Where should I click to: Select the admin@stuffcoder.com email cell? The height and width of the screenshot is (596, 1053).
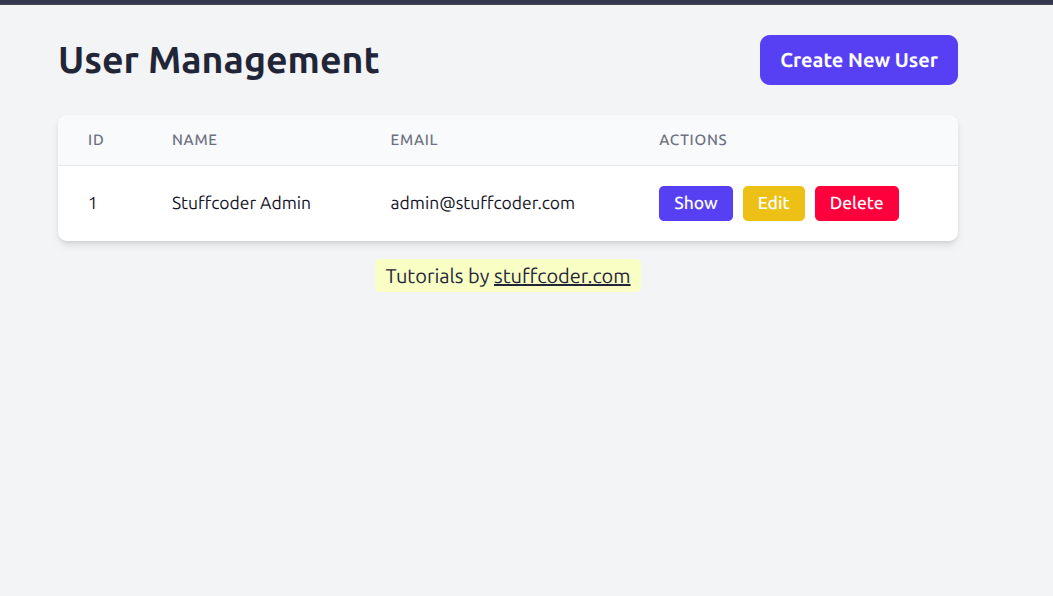click(x=482, y=203)
